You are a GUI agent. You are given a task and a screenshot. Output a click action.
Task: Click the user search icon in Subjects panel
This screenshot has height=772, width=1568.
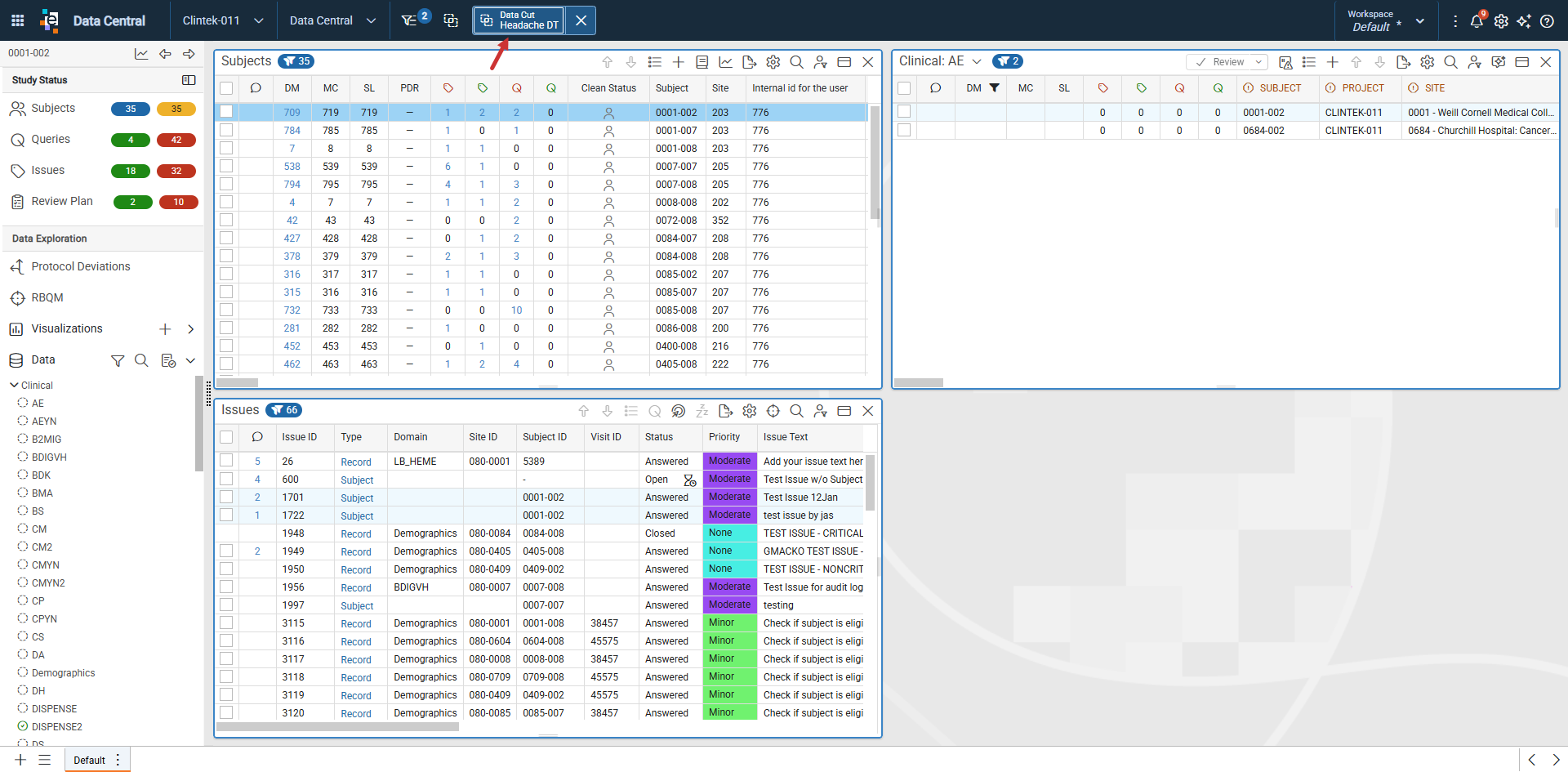pos(821,62)
